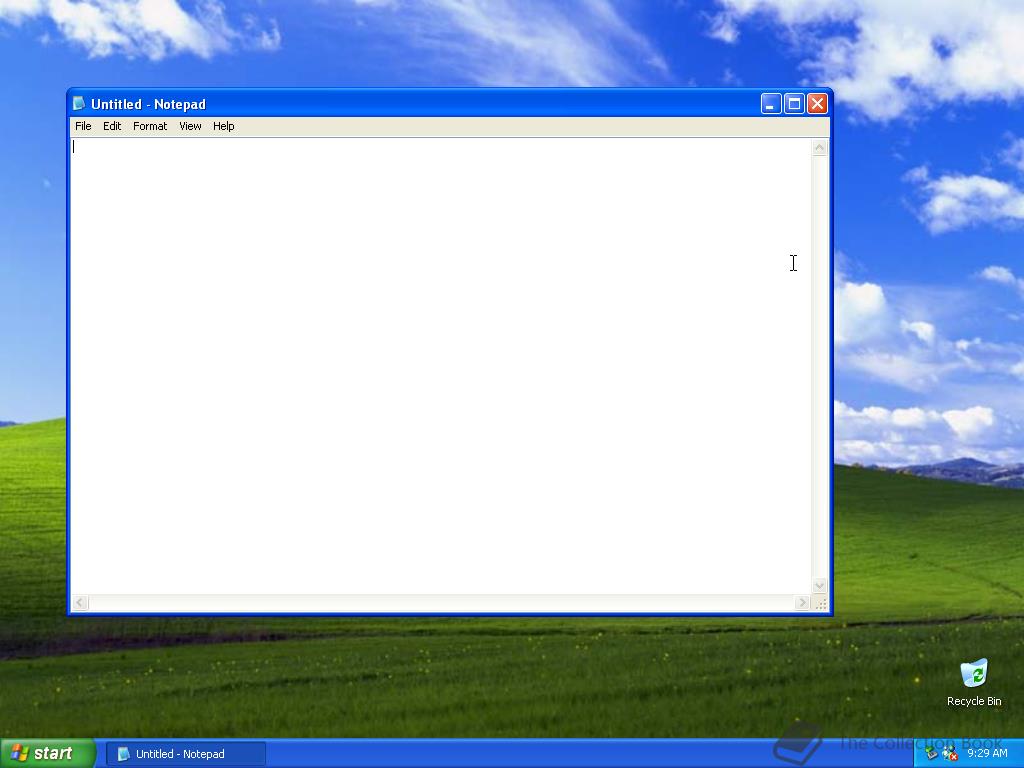
Task: Open the File menu in Notepad
Action: (83, 126)
